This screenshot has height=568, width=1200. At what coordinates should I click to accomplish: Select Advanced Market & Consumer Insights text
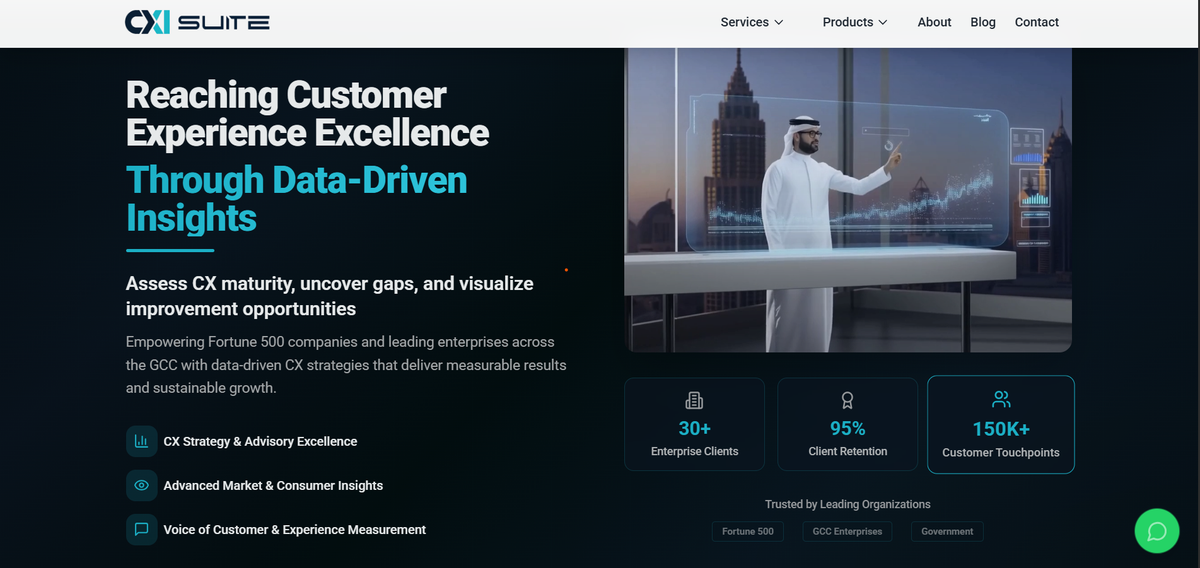click(273, 485)
